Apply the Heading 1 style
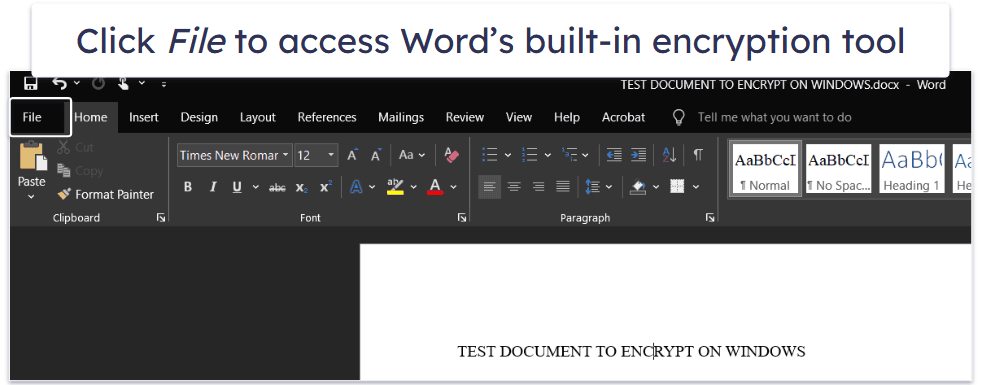982x385 pixels. tap(911, 168)
